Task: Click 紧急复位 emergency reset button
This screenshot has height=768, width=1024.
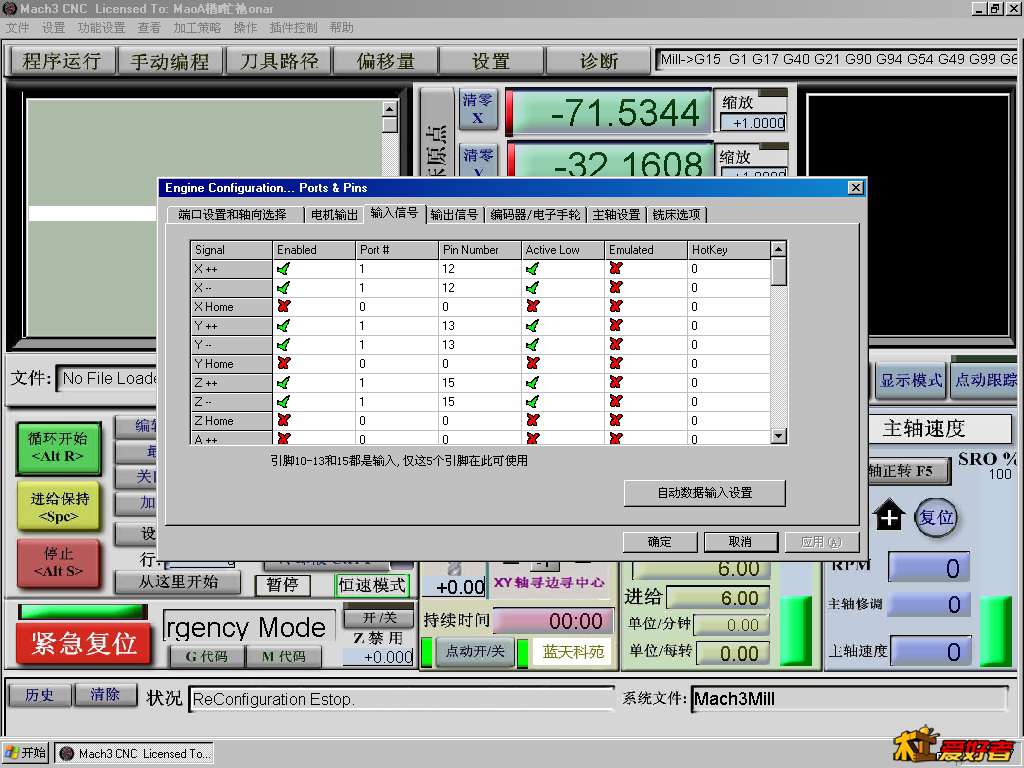Action: [x=84, y=643]
